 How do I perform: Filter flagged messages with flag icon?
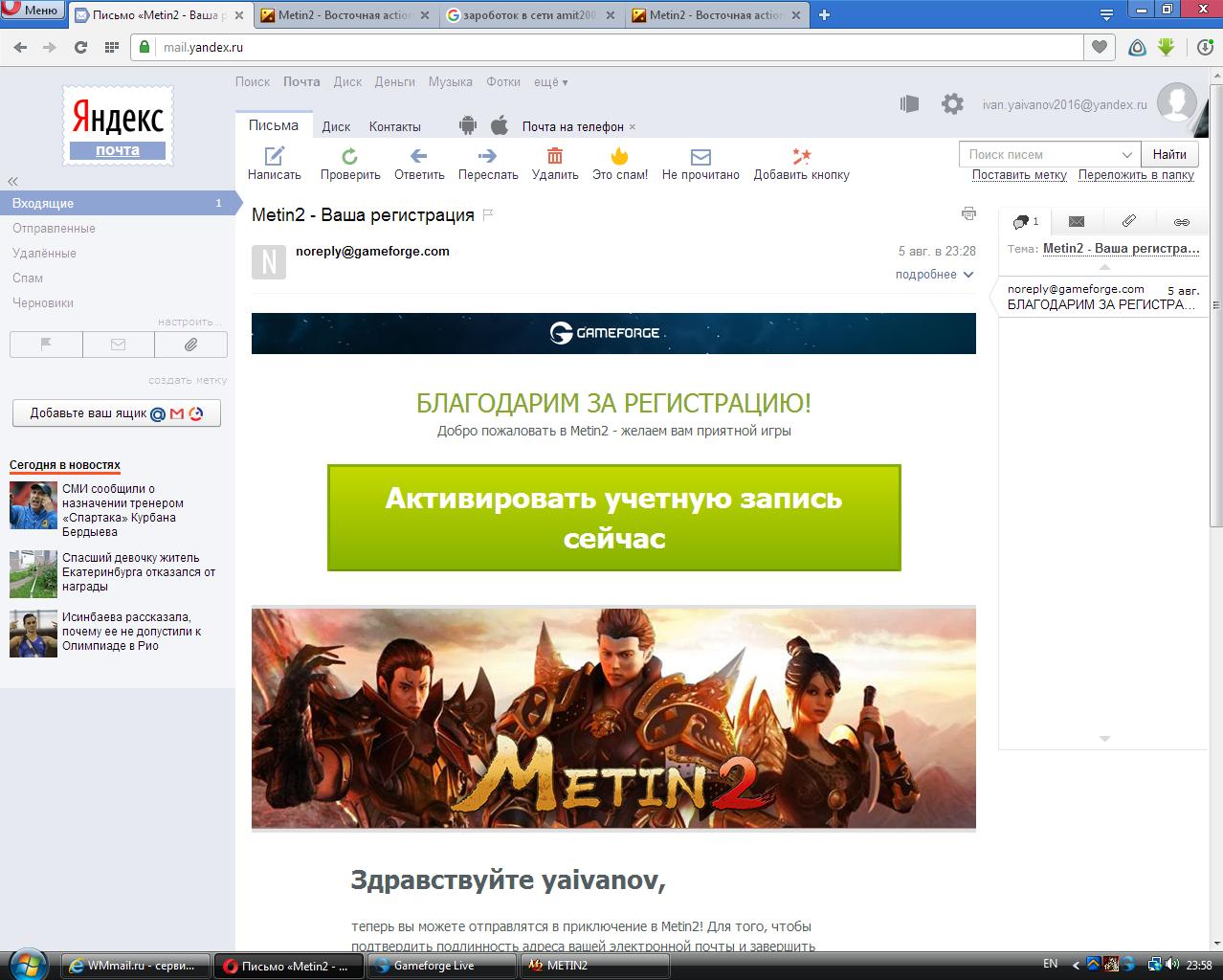[46, 345]
